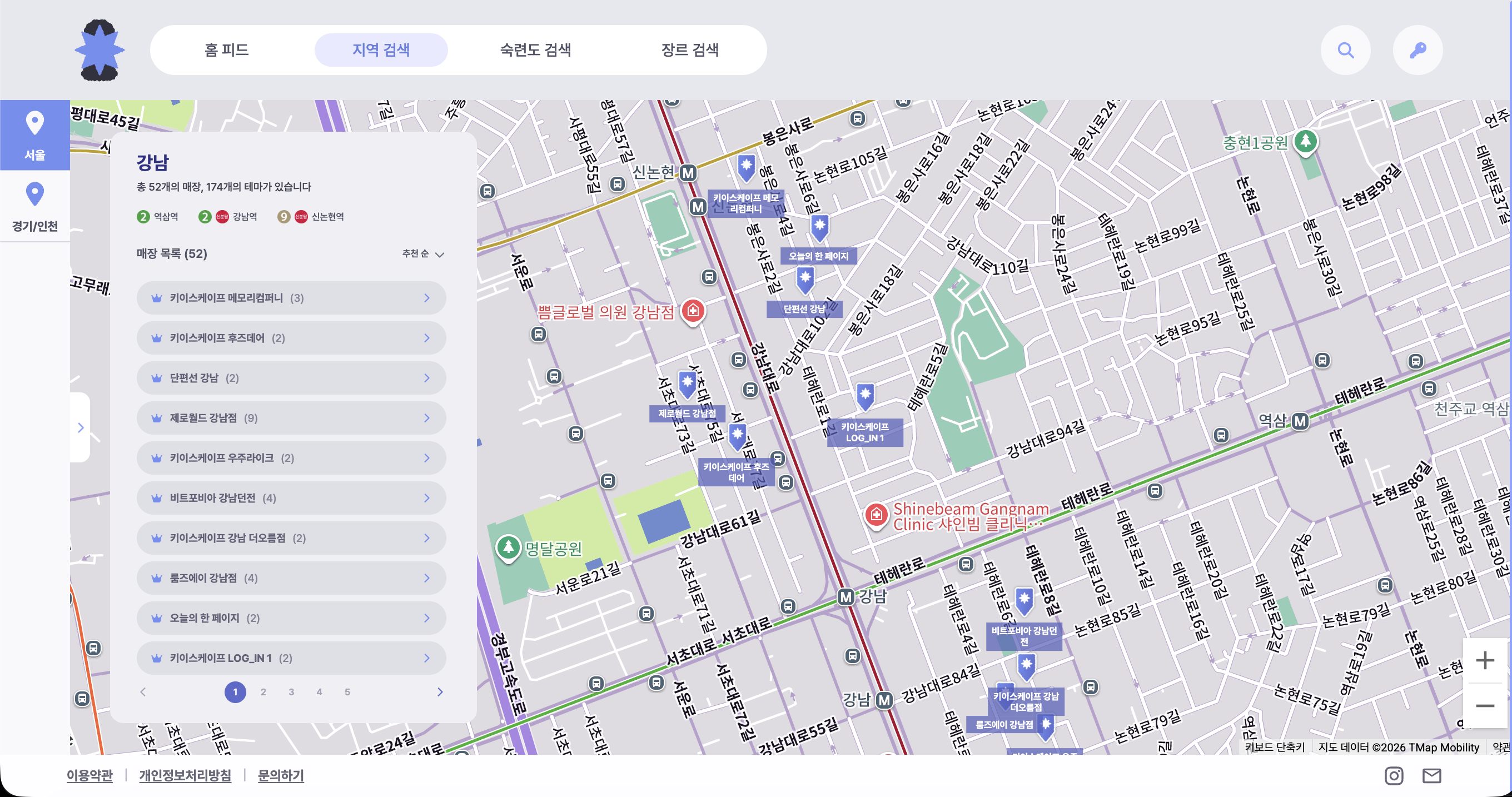This screenshot has width=1512, height=797.
Task: Go to page 4 of store list
Action: (319, 692)
